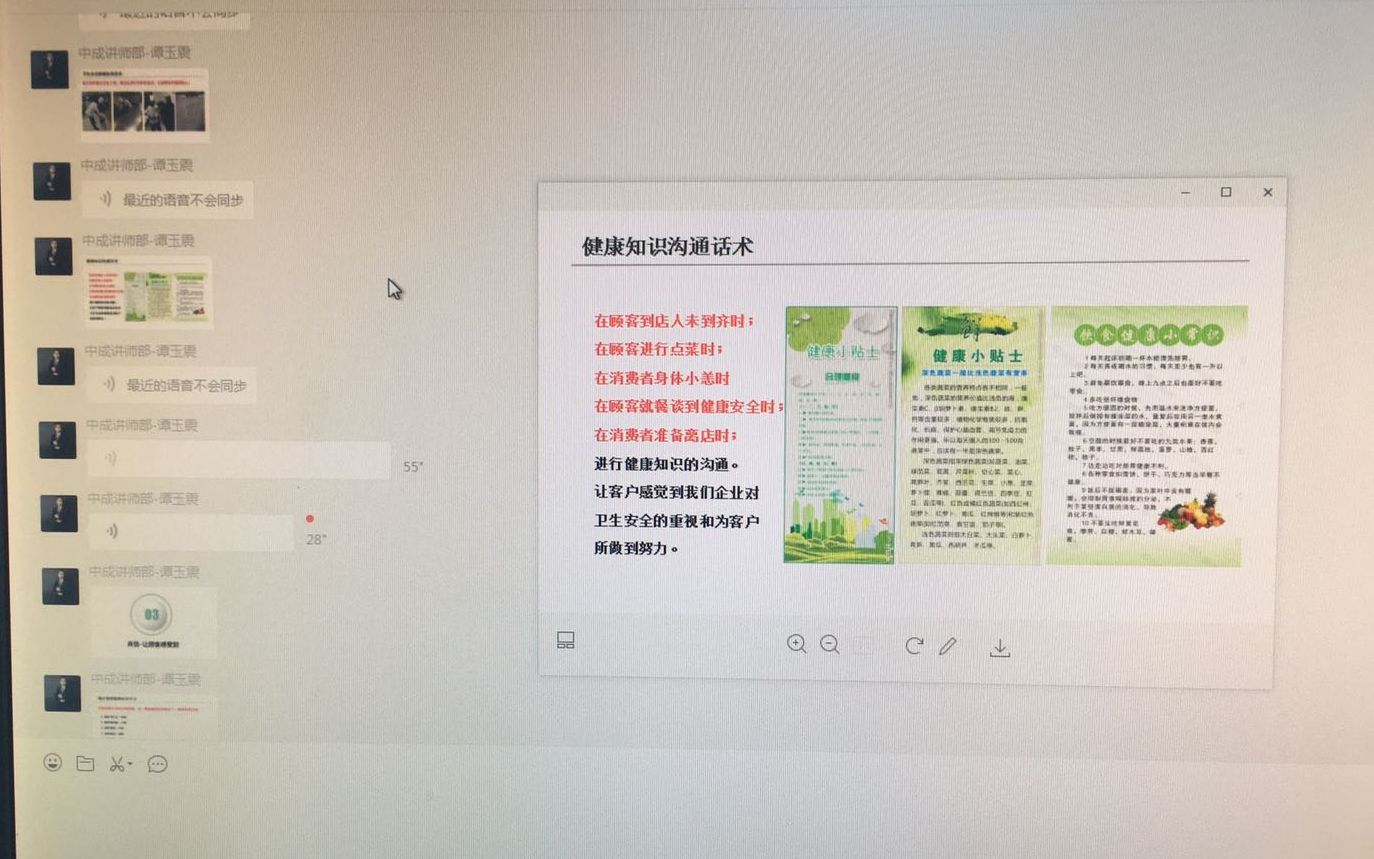Download the image using the save icon
Screen dimensions: 1374x859
(x=1000, y=648)
